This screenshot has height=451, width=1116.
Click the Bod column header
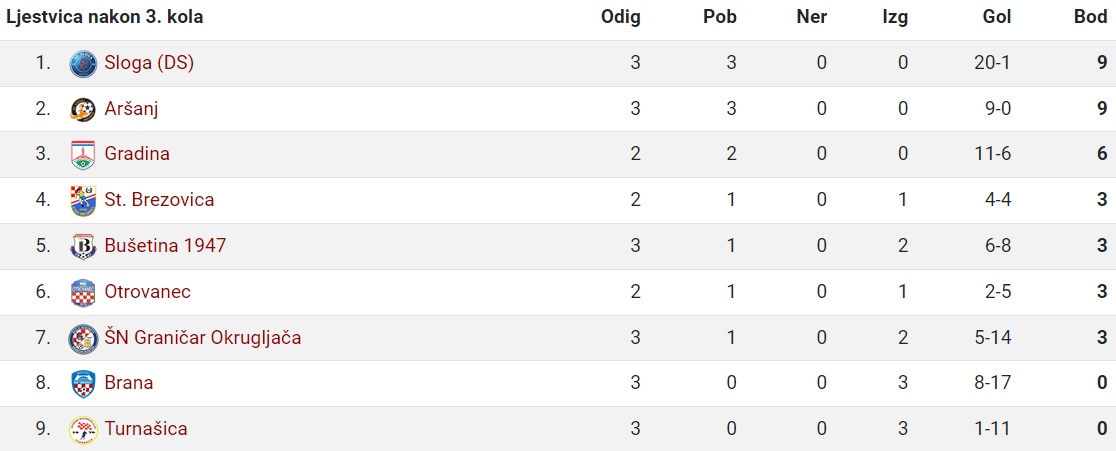coord(1090,17)
